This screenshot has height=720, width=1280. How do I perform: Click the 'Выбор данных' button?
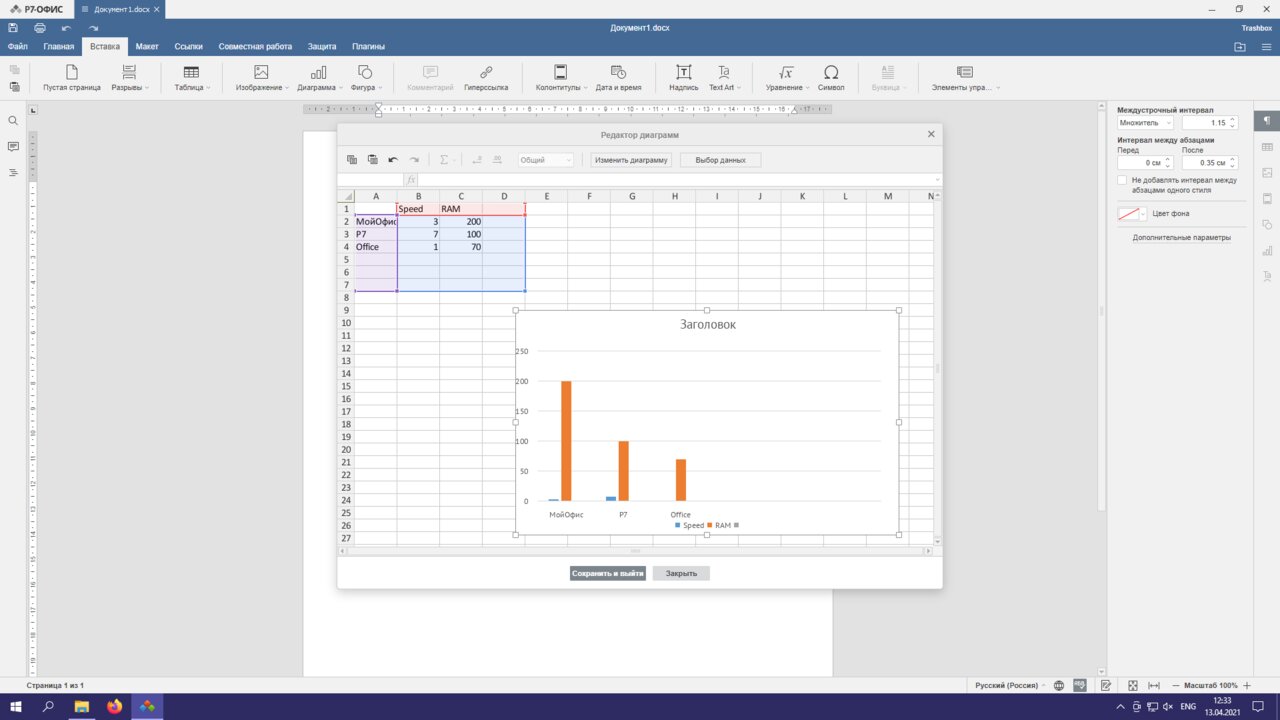click(x=720, y=160)
